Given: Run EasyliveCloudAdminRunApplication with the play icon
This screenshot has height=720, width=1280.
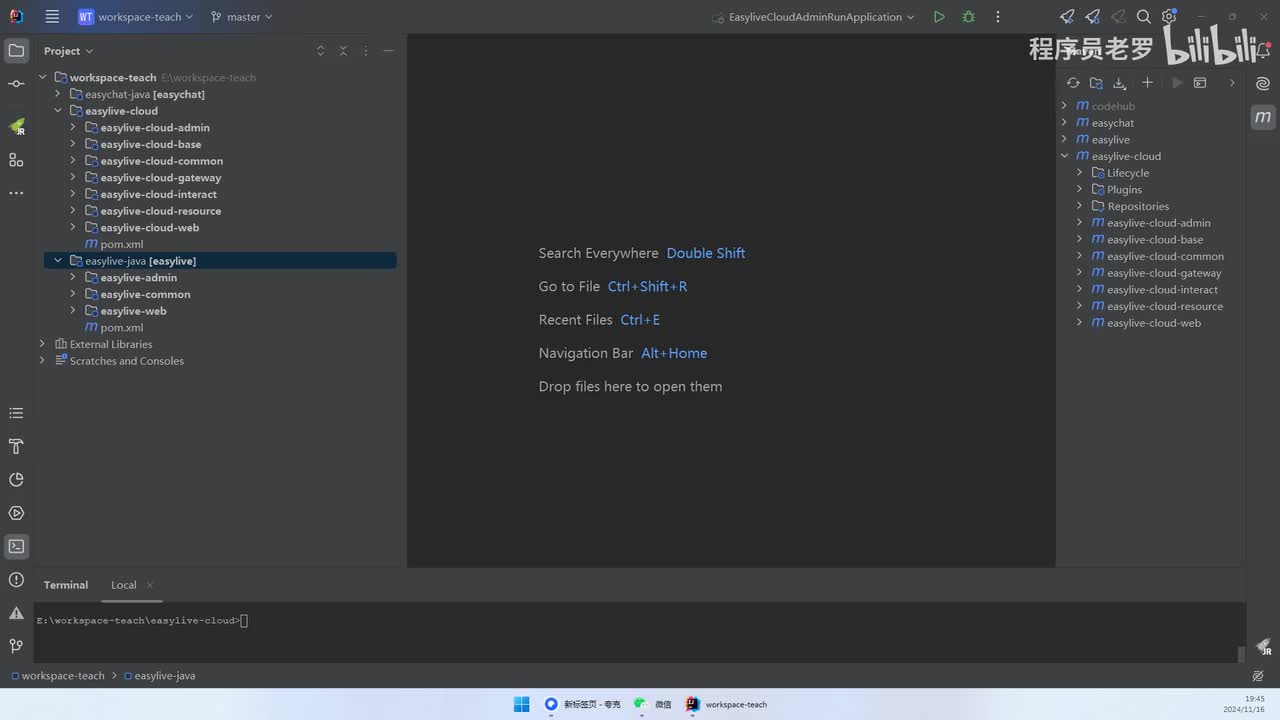Looking at the screenshot, I should point(938,17).
